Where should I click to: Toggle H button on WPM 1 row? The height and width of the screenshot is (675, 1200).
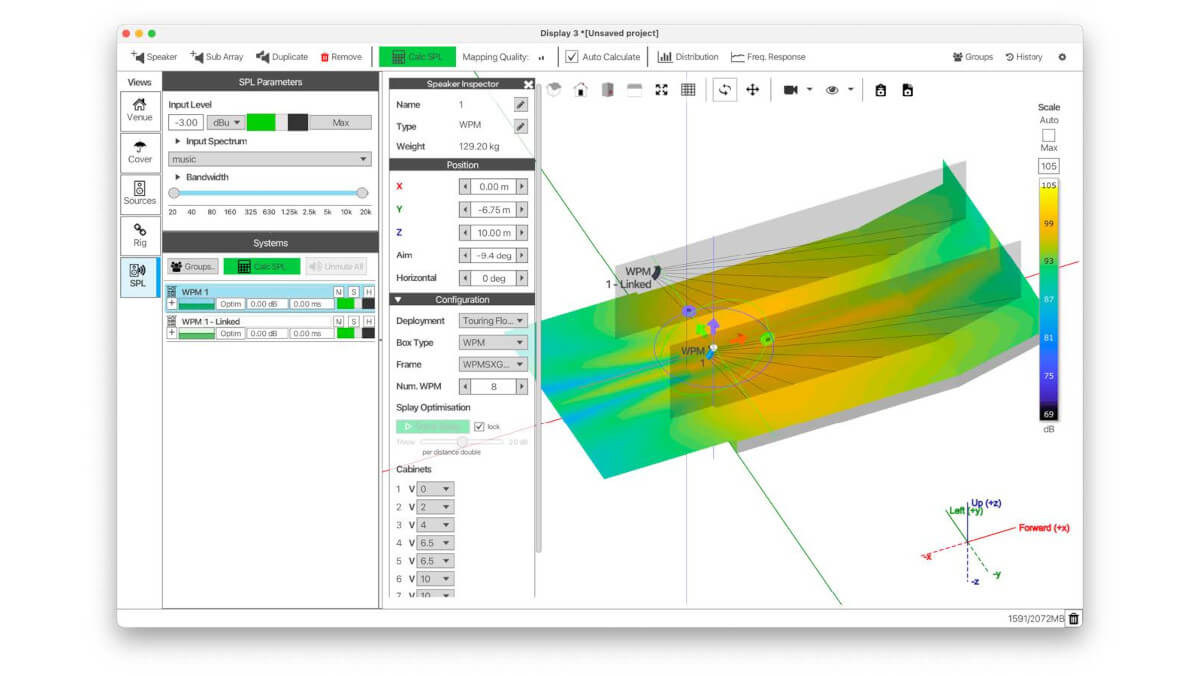coord(369,292)
